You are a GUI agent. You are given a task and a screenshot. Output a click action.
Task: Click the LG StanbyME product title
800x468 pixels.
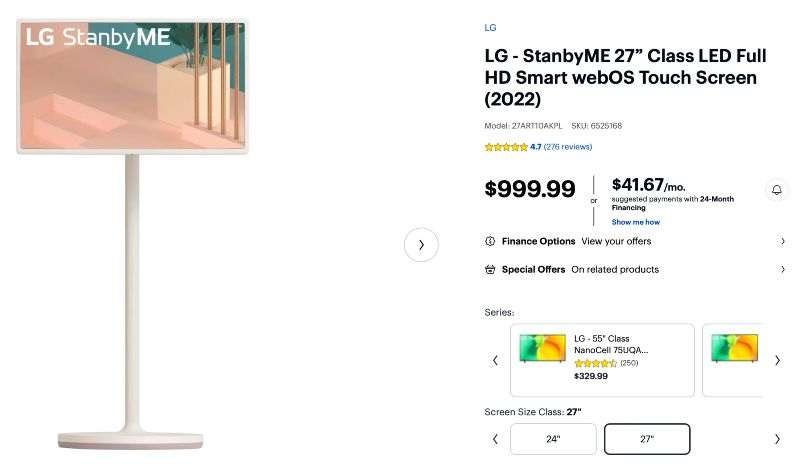coord(620,78)
